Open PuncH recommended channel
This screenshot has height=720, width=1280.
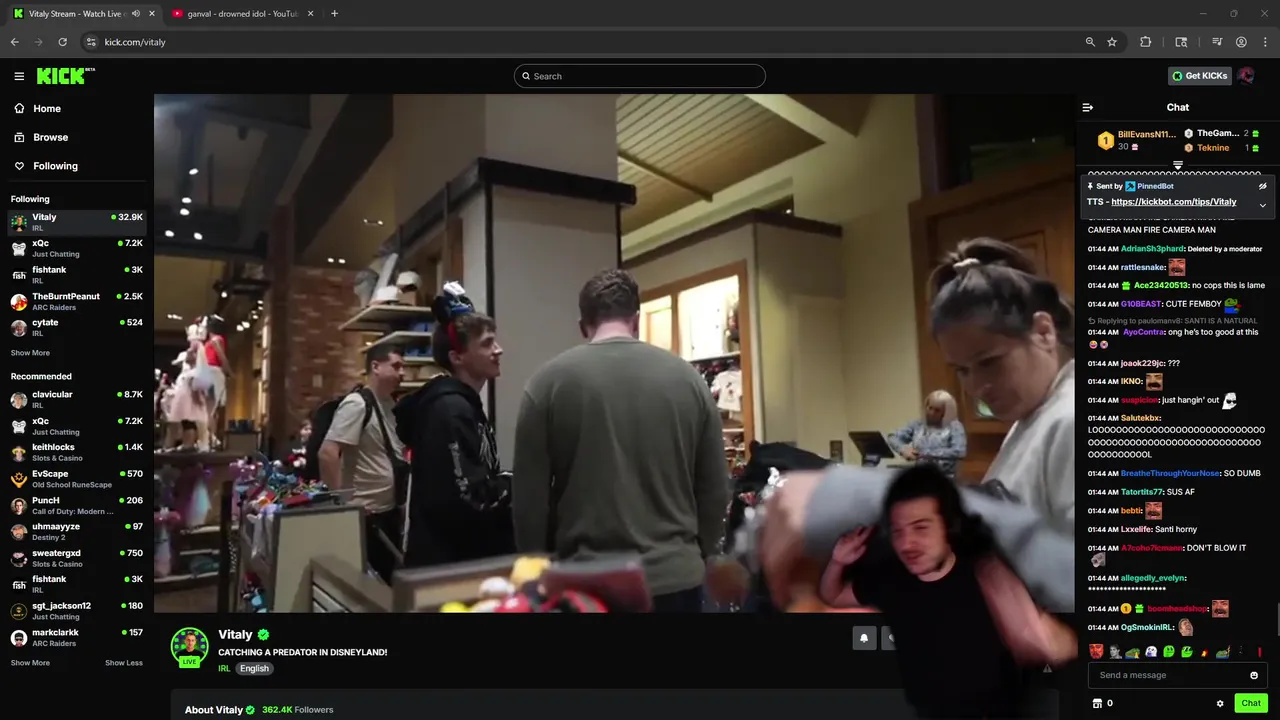pos(77,505)
